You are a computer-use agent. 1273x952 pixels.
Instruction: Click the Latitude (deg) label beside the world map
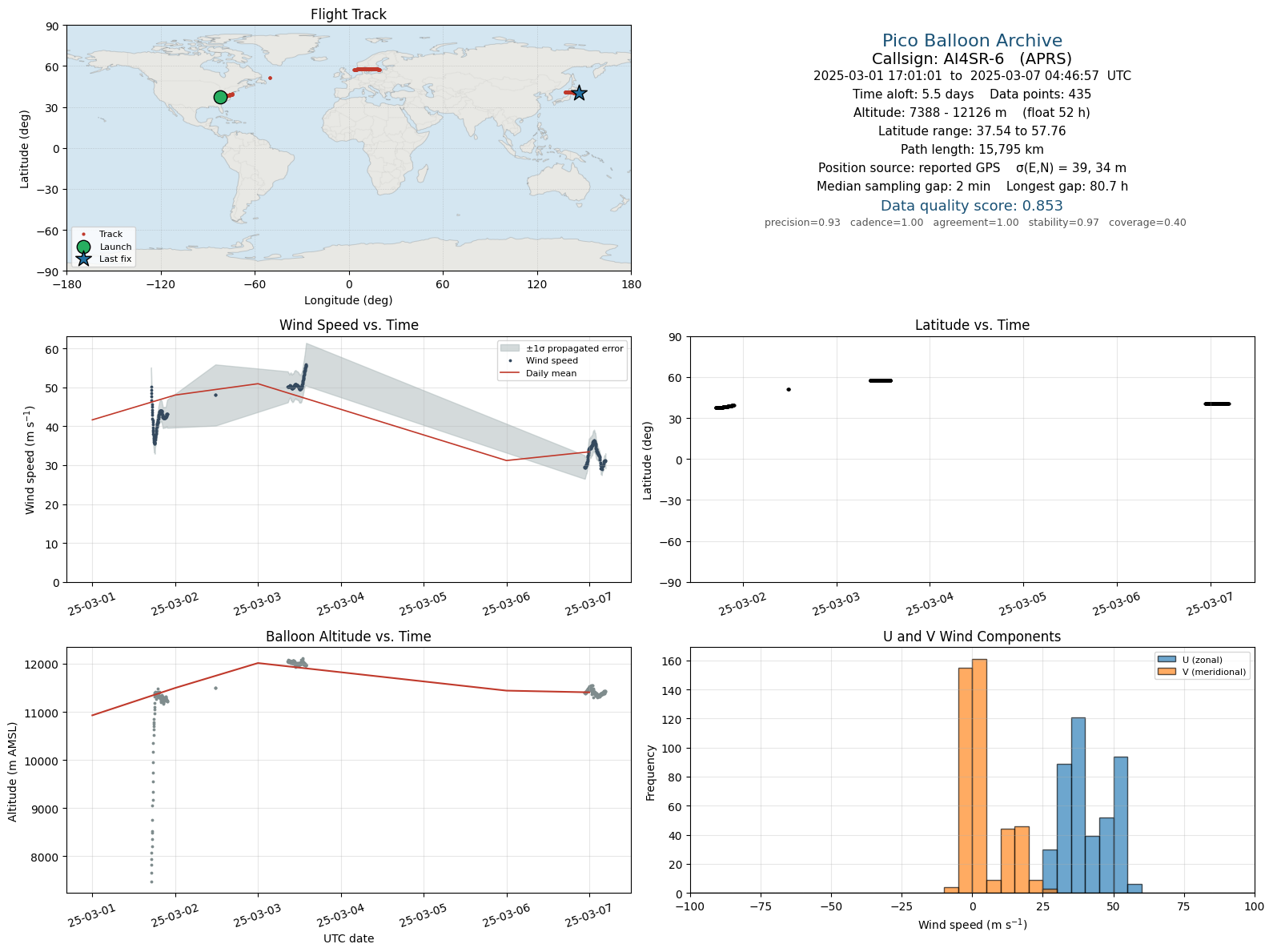(25, 149)
